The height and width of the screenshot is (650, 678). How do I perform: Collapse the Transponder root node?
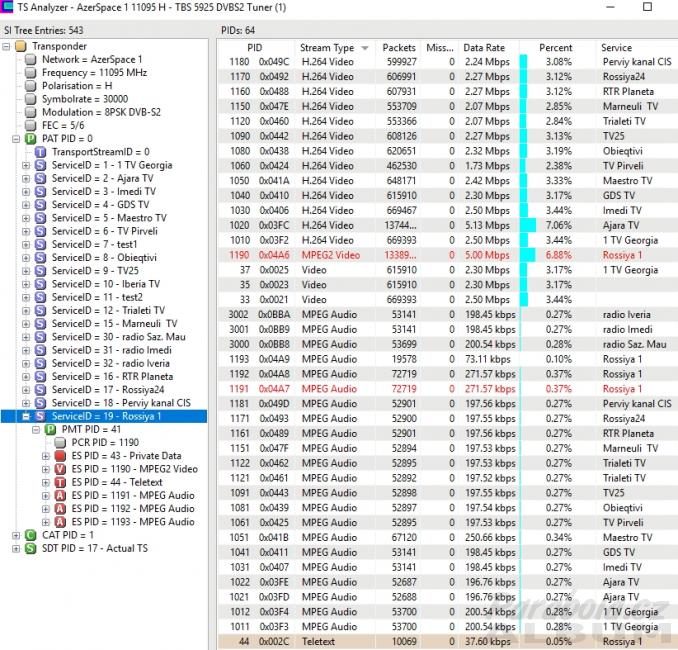[x=6, y=46]
